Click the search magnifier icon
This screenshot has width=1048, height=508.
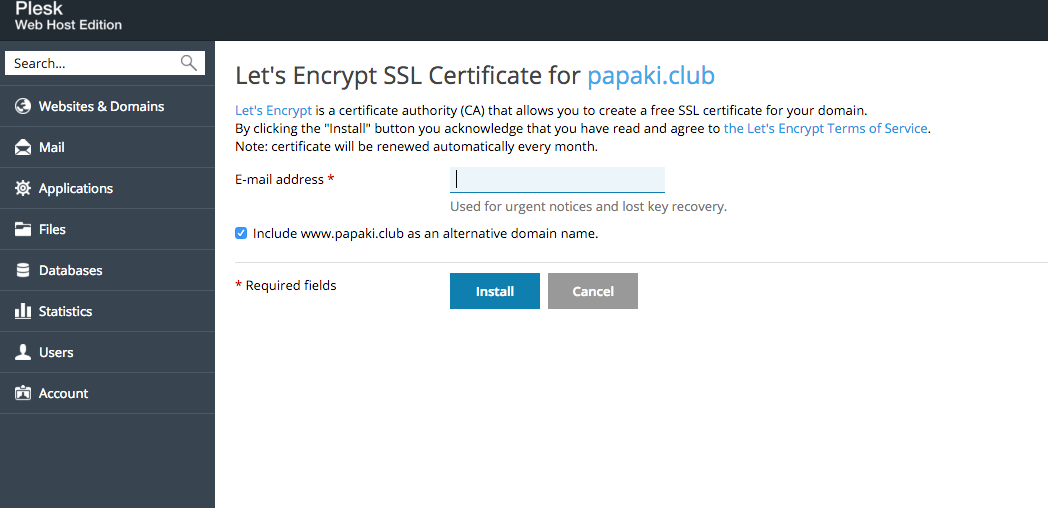tap(188, 63)
